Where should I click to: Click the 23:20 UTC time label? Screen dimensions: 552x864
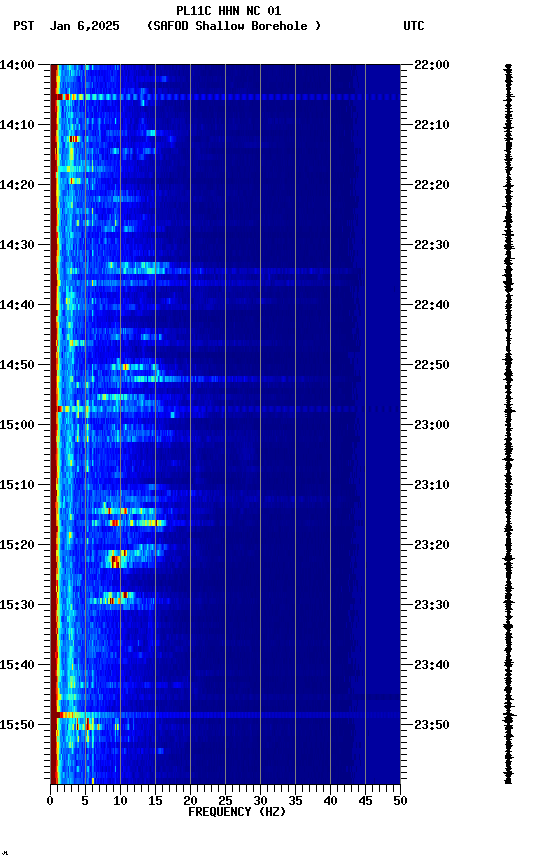tap(432, 546)
